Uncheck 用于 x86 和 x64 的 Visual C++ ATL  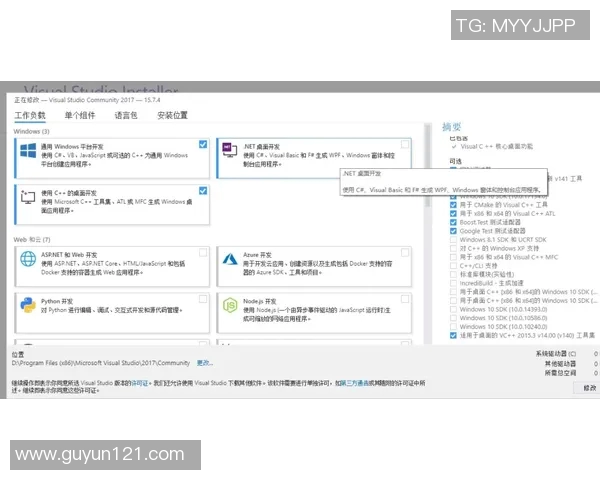[453, 214]
